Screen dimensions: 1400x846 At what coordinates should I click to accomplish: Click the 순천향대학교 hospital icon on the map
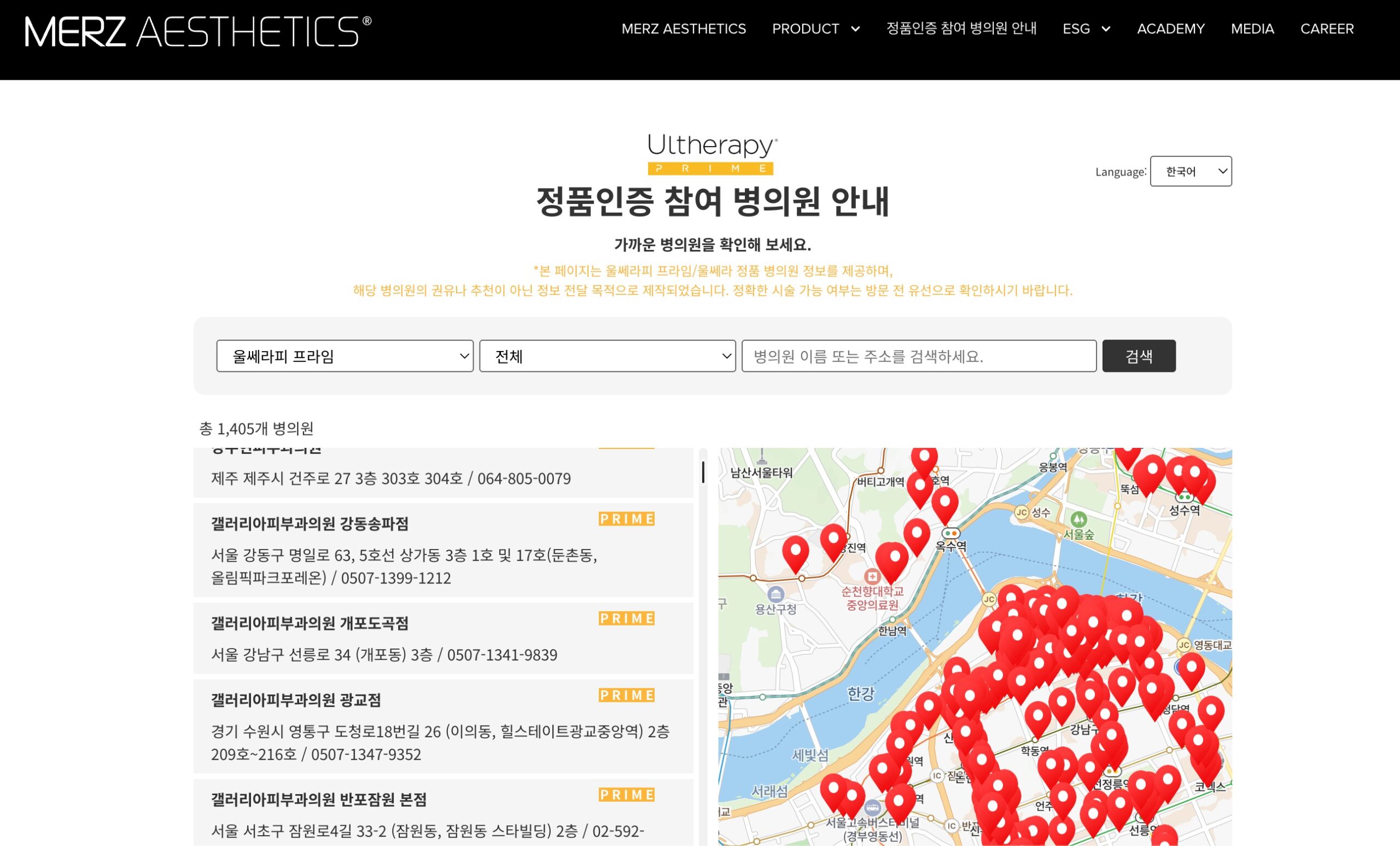coord(872,576)
